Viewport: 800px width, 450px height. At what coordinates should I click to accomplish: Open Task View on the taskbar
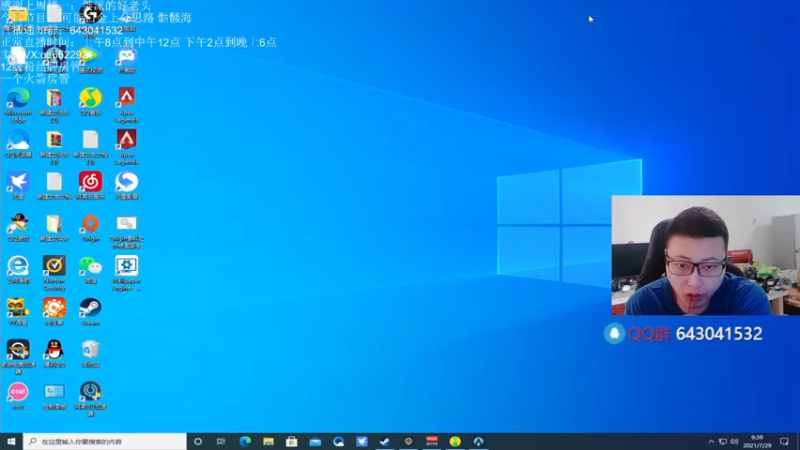coord(221,441)
